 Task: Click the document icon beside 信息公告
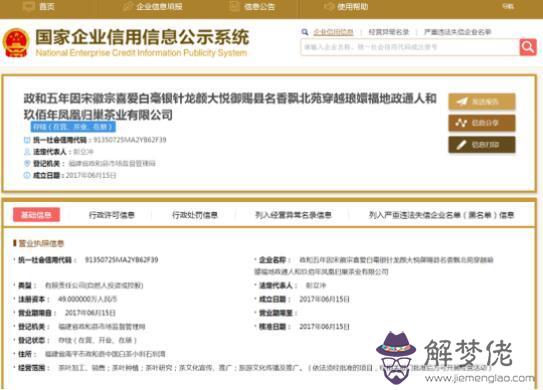point(234,6)
